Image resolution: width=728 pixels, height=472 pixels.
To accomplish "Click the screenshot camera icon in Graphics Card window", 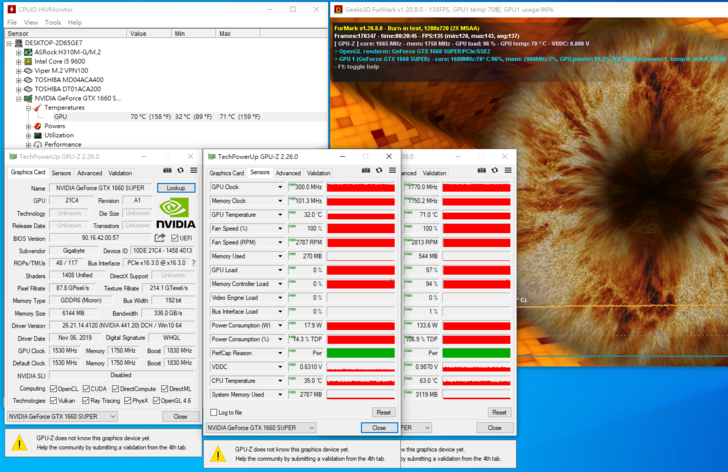I will pos(166,171).
